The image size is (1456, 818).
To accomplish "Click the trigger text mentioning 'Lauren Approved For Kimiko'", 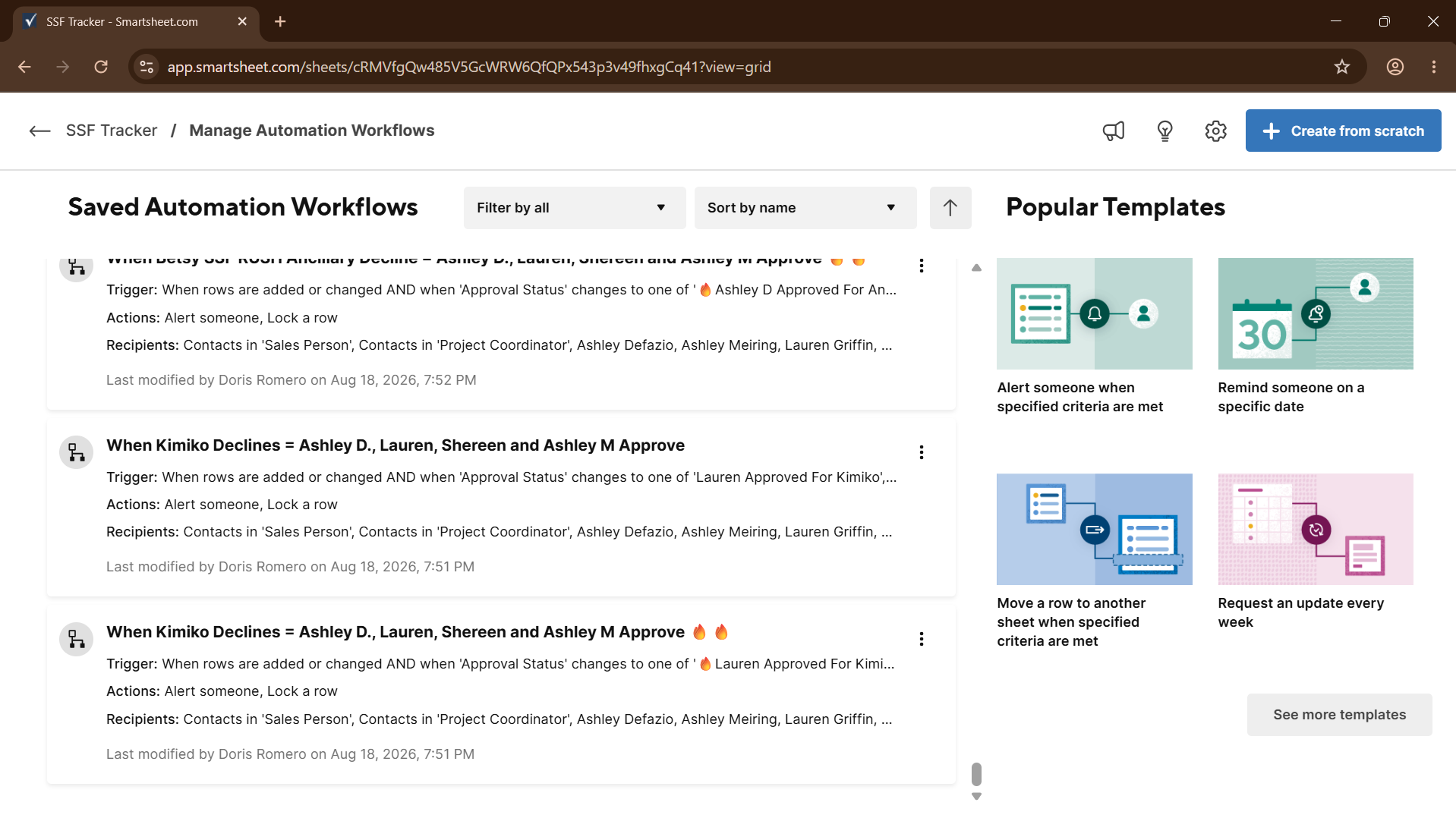I will click(x=502, y=477).
